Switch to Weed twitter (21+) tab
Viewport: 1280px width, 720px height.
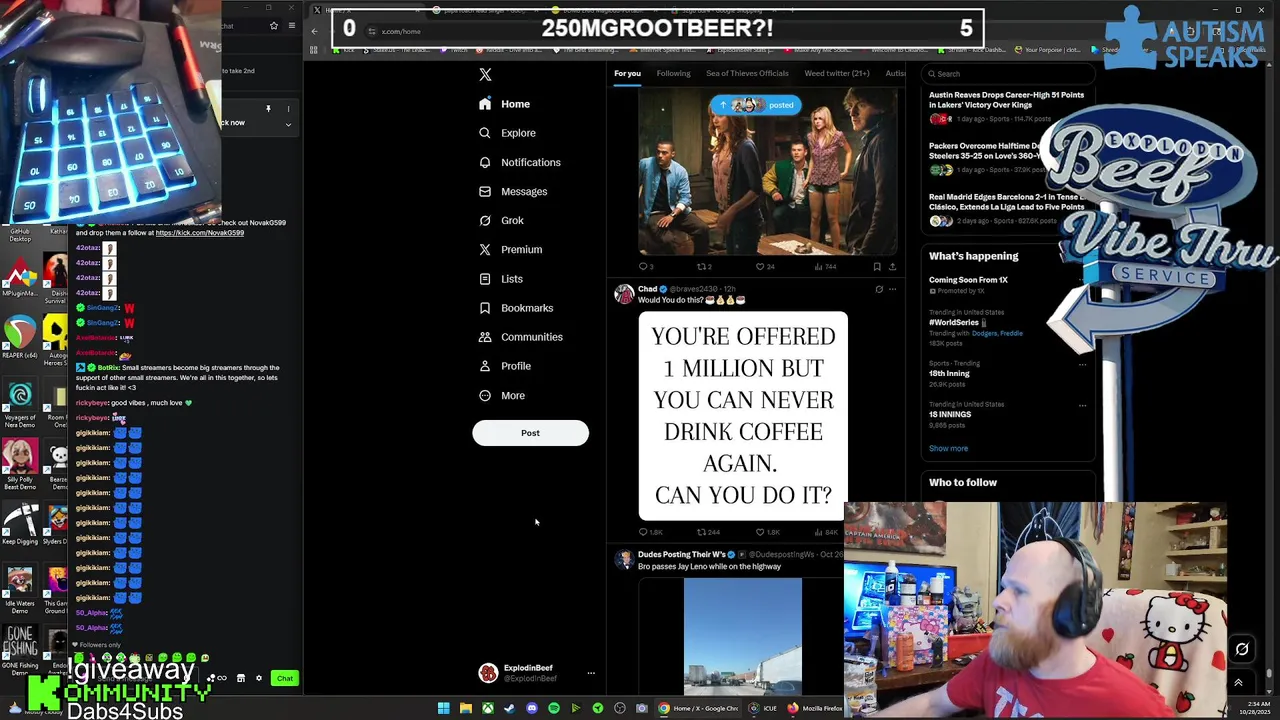837,73
